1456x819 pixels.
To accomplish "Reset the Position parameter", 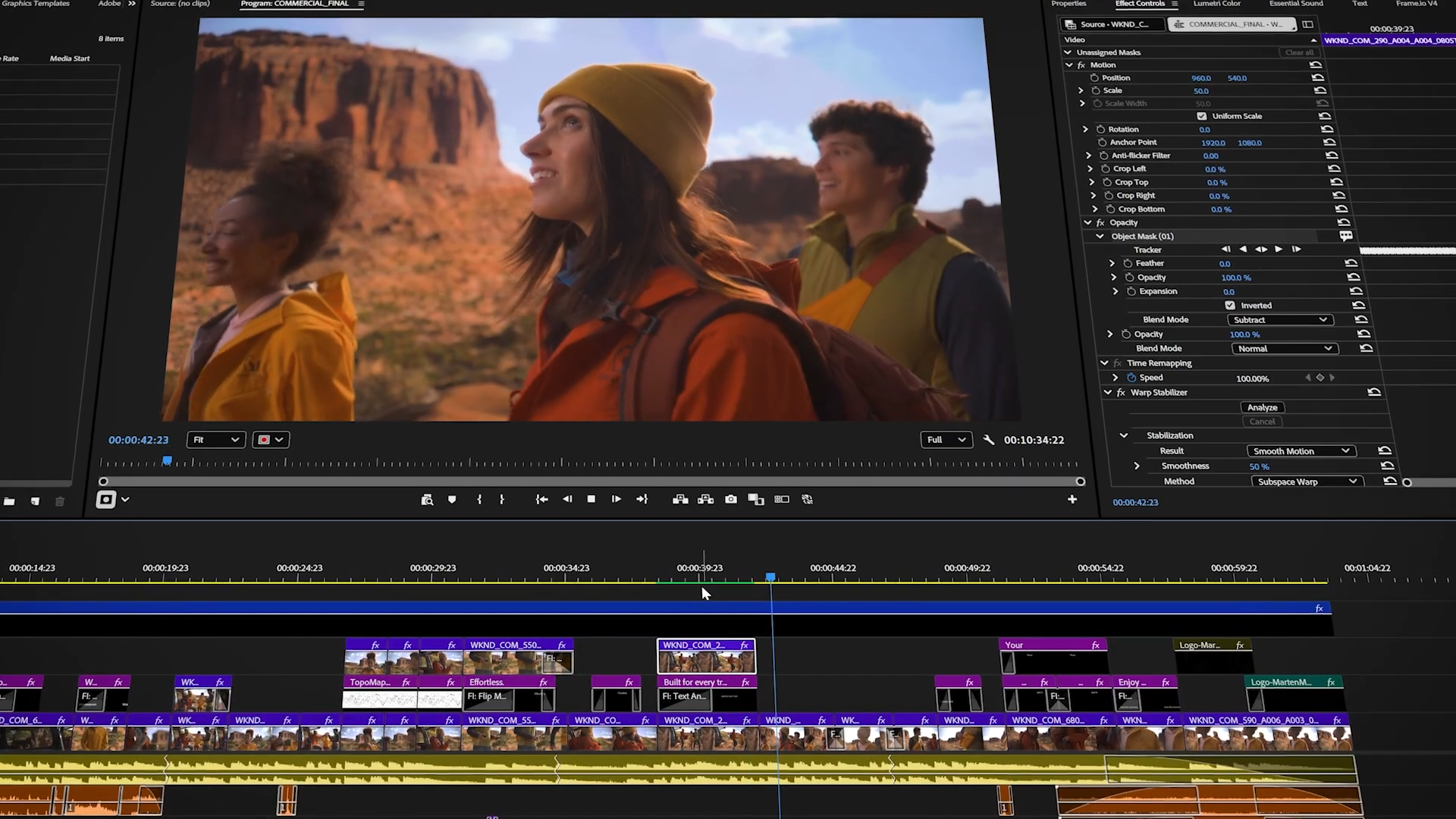I will 1317,78.
